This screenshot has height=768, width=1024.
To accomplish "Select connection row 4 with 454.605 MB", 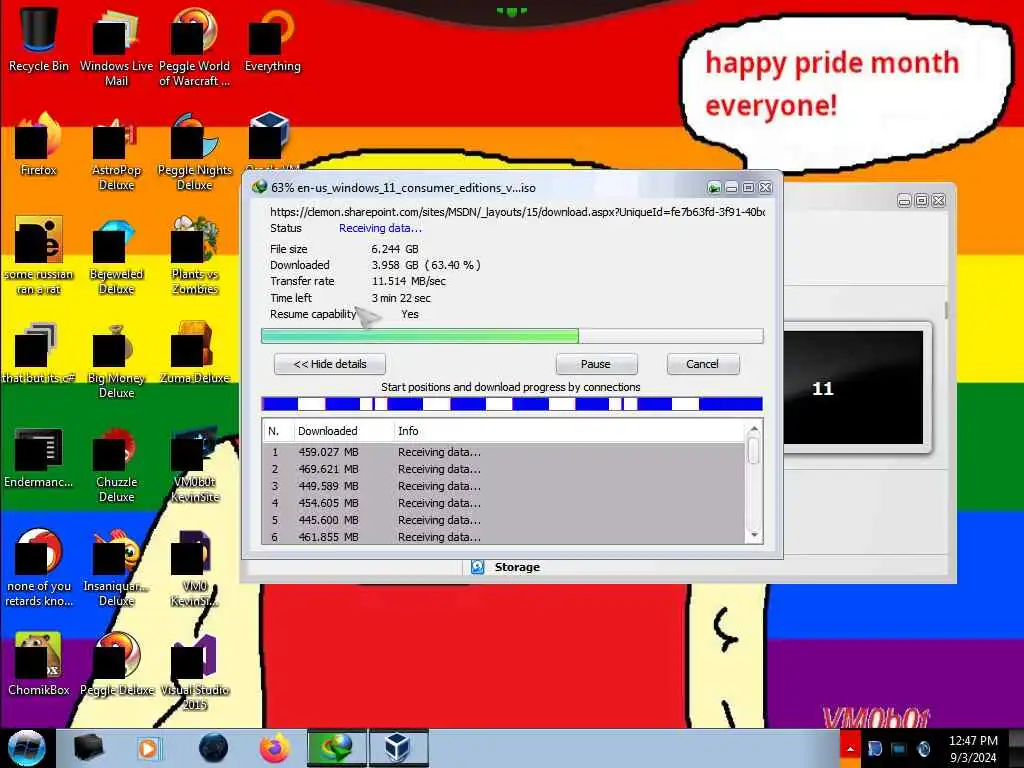I will pyautogui.click(x=504, y=503).
